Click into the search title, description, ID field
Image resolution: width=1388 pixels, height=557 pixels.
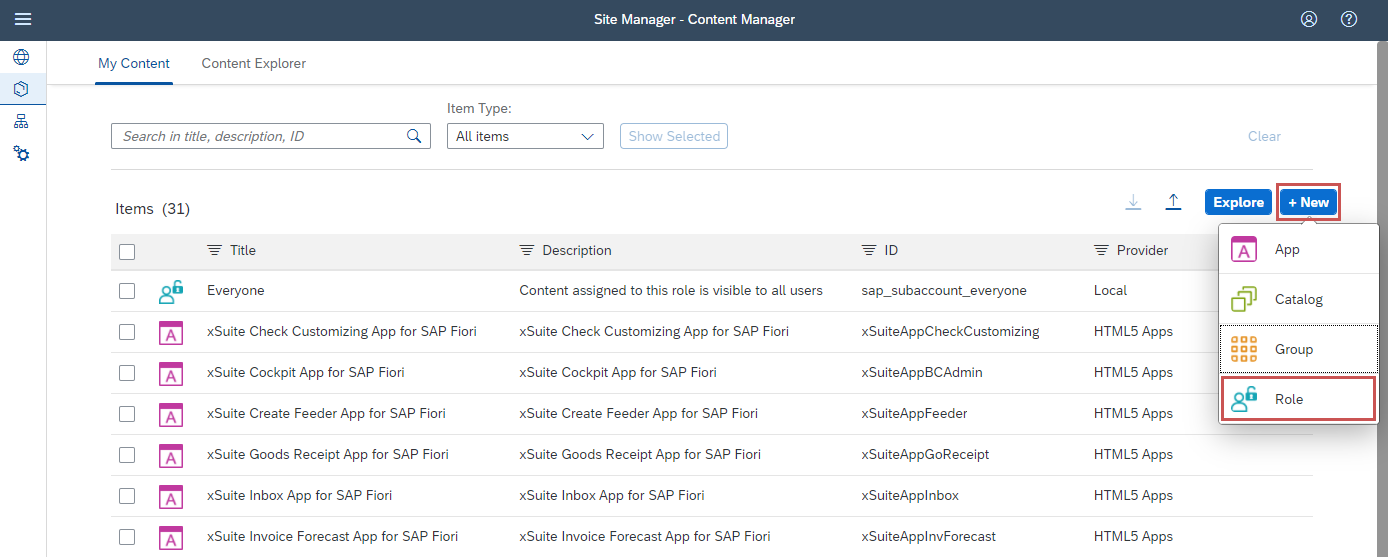[x=260, y=136]
